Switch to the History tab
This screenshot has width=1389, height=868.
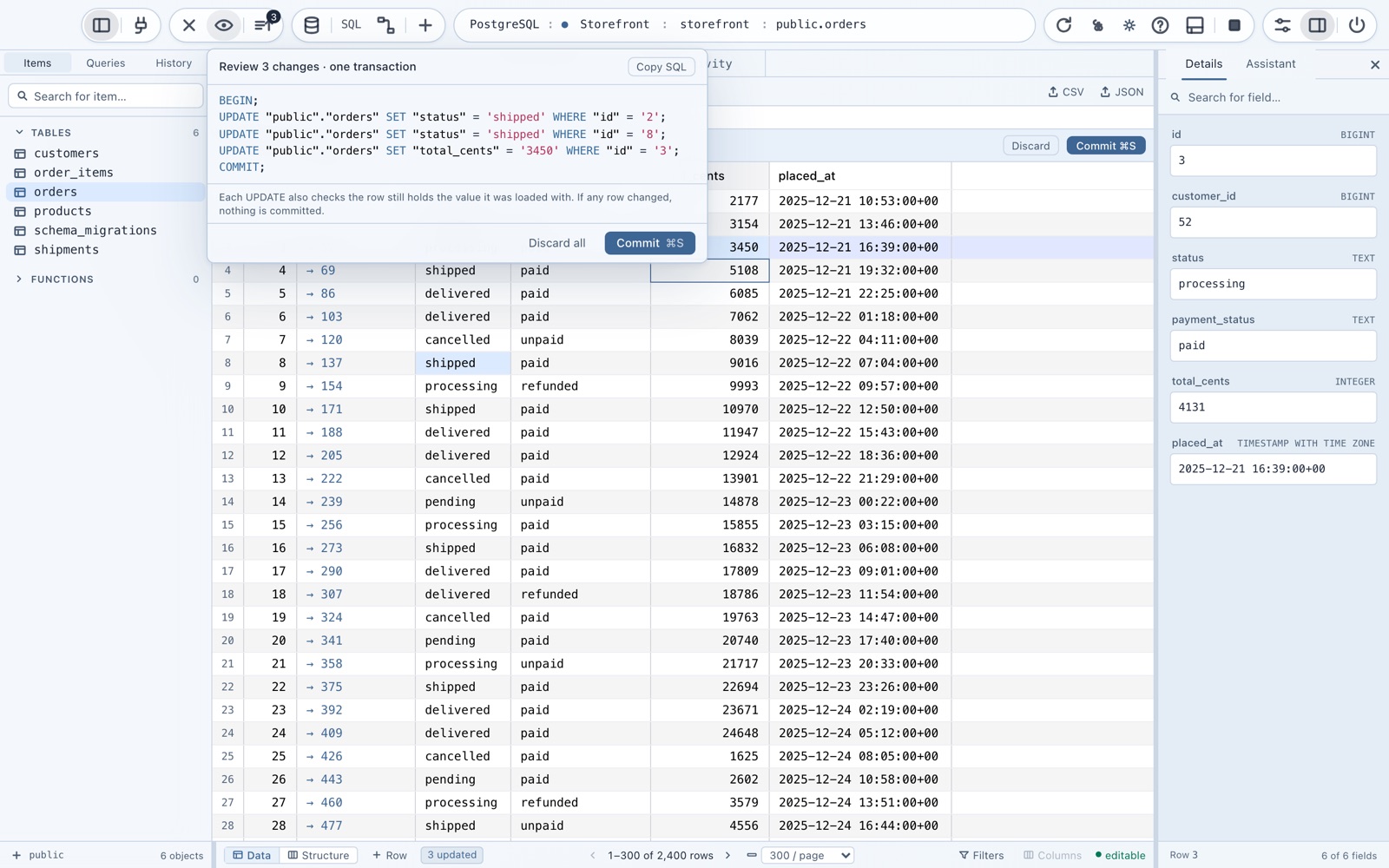point(174,63)
